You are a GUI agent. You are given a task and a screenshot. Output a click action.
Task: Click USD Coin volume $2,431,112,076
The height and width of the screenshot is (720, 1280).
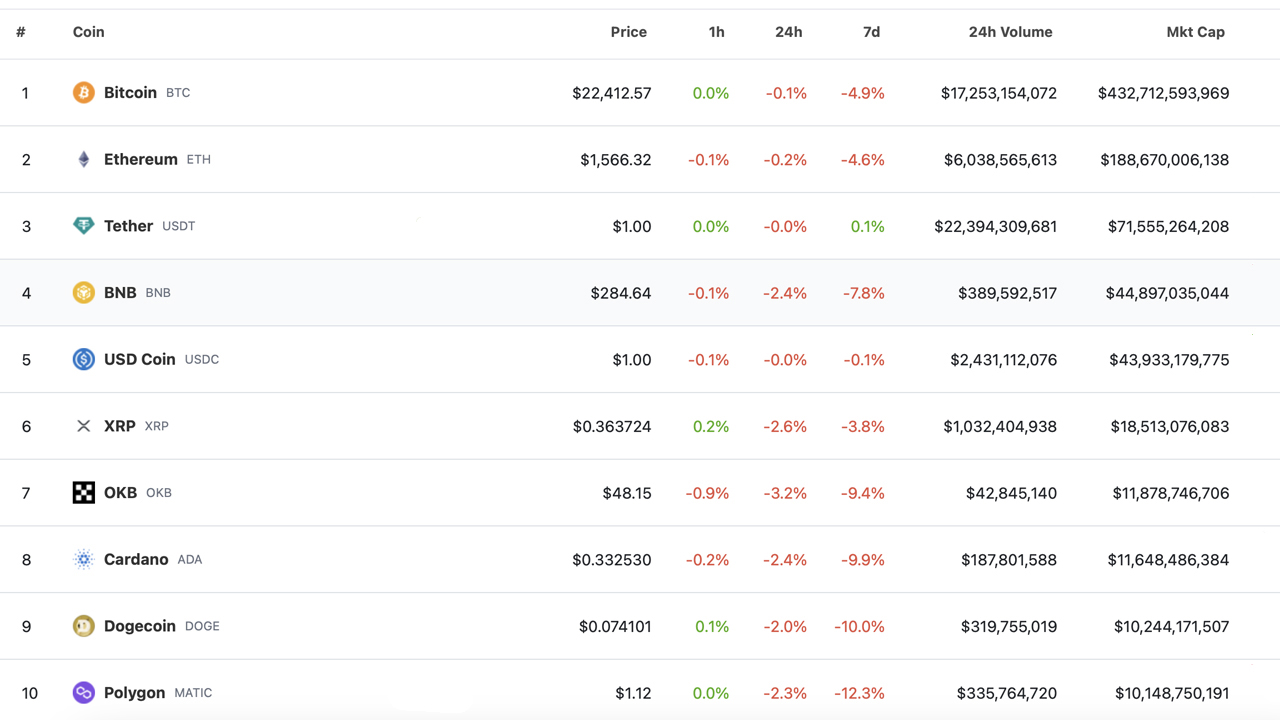coord(1004,360)
